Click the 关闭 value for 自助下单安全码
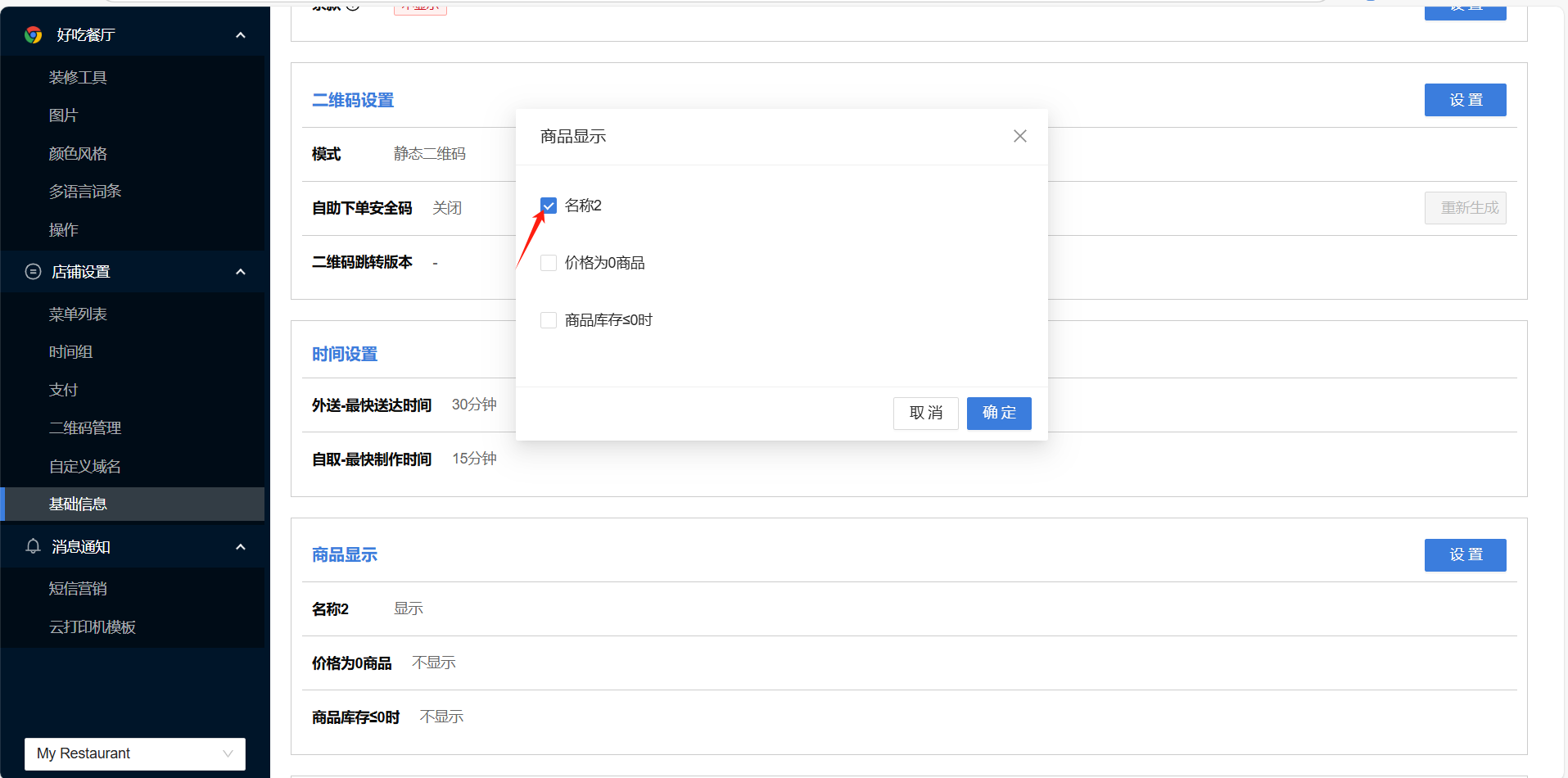The height and width of the screenshot is (778, 1568). pyautogui.click(x=447, y=208)
